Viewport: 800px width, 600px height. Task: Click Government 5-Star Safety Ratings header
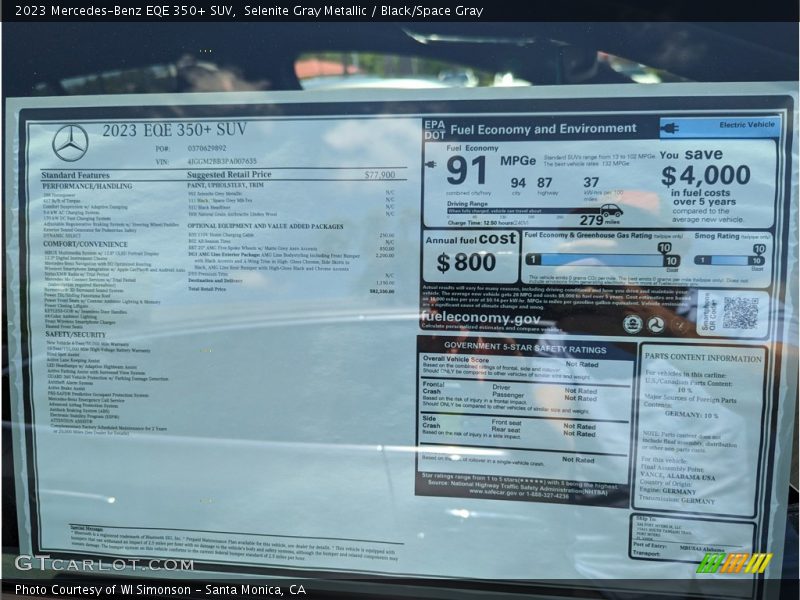click(525, 350)
